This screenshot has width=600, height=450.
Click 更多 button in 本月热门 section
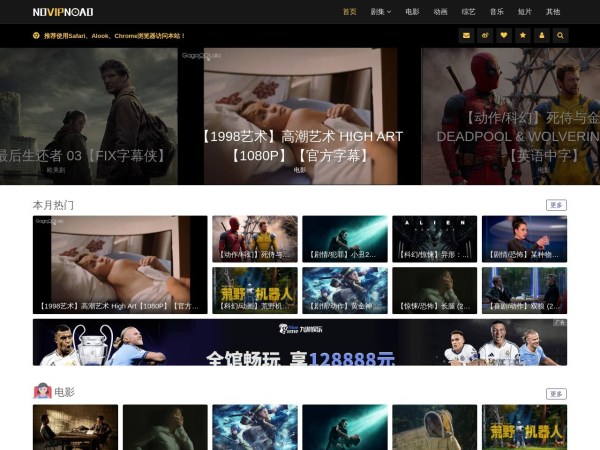[556, 205]
